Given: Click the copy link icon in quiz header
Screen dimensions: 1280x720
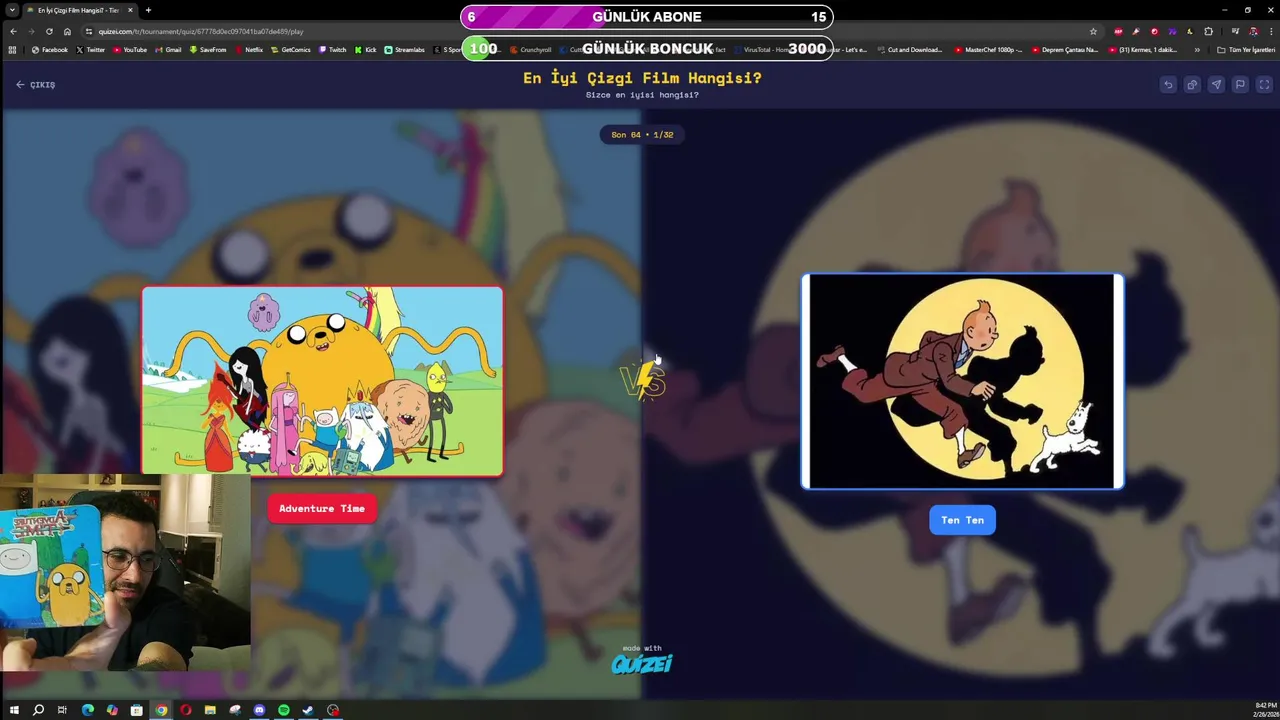Looking at the screenshot, I should pyautogui.click(x=1192, y=85).
